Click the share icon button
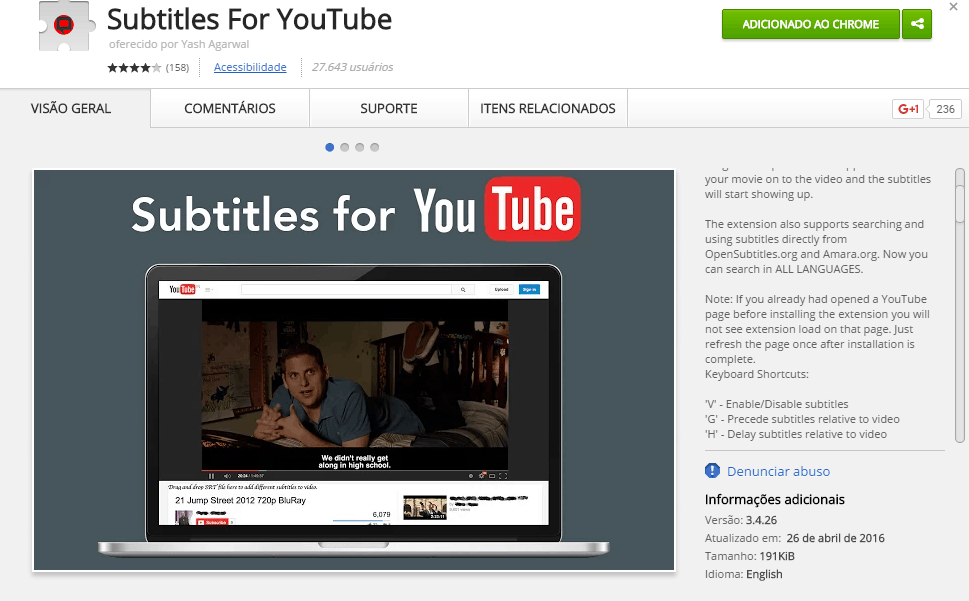 click(917, 24)
